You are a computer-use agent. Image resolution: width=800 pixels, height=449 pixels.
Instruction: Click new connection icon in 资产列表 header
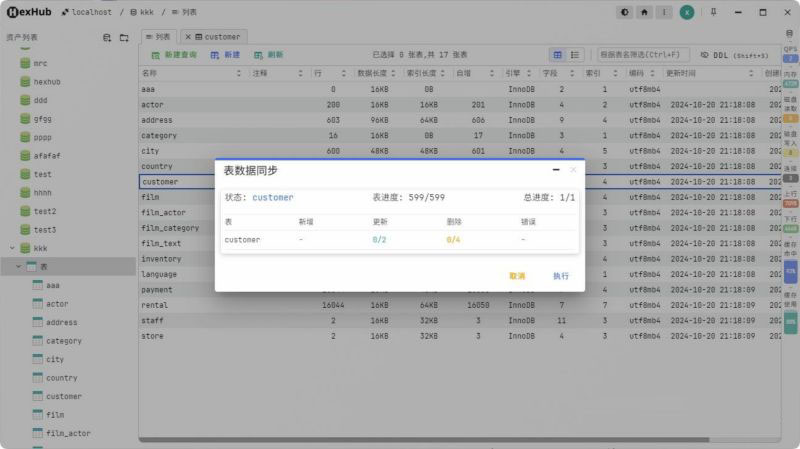(107, 37)
